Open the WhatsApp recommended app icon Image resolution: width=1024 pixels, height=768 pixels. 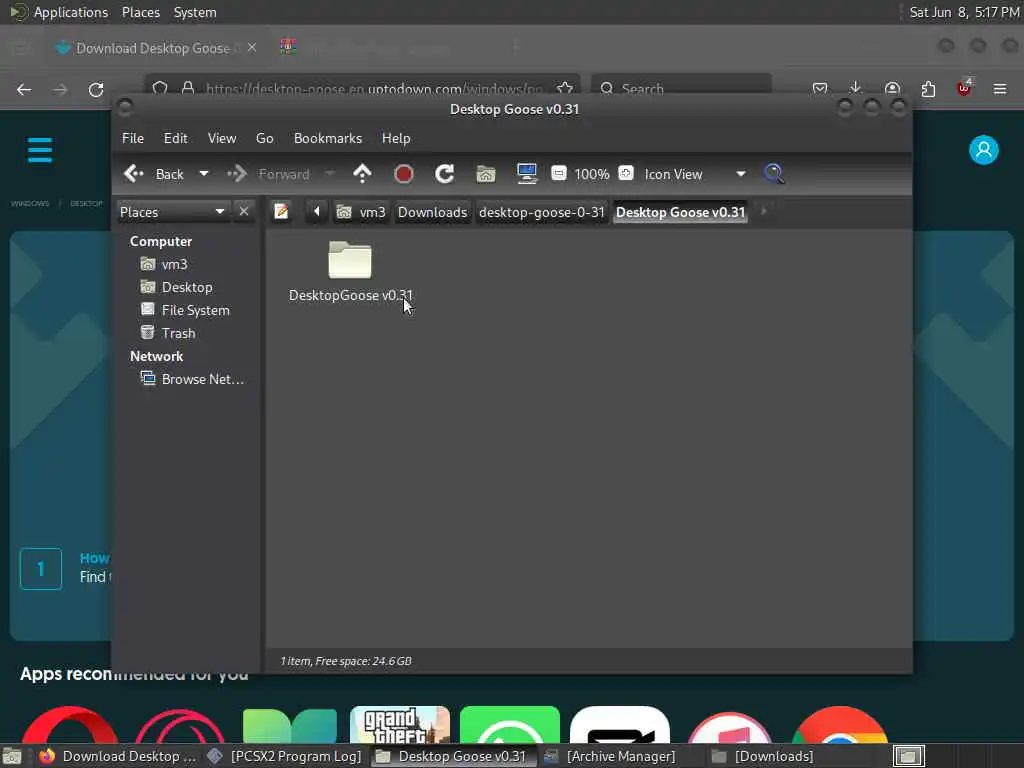point(509,725)
